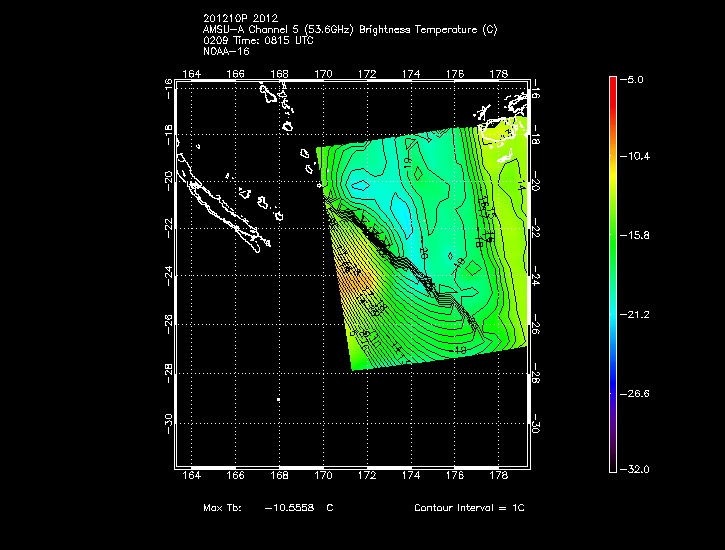Viewport: 725px width, 550px height.
Task: Click the storm ID title "201210P 2012"
Action: tap(240, 19)
